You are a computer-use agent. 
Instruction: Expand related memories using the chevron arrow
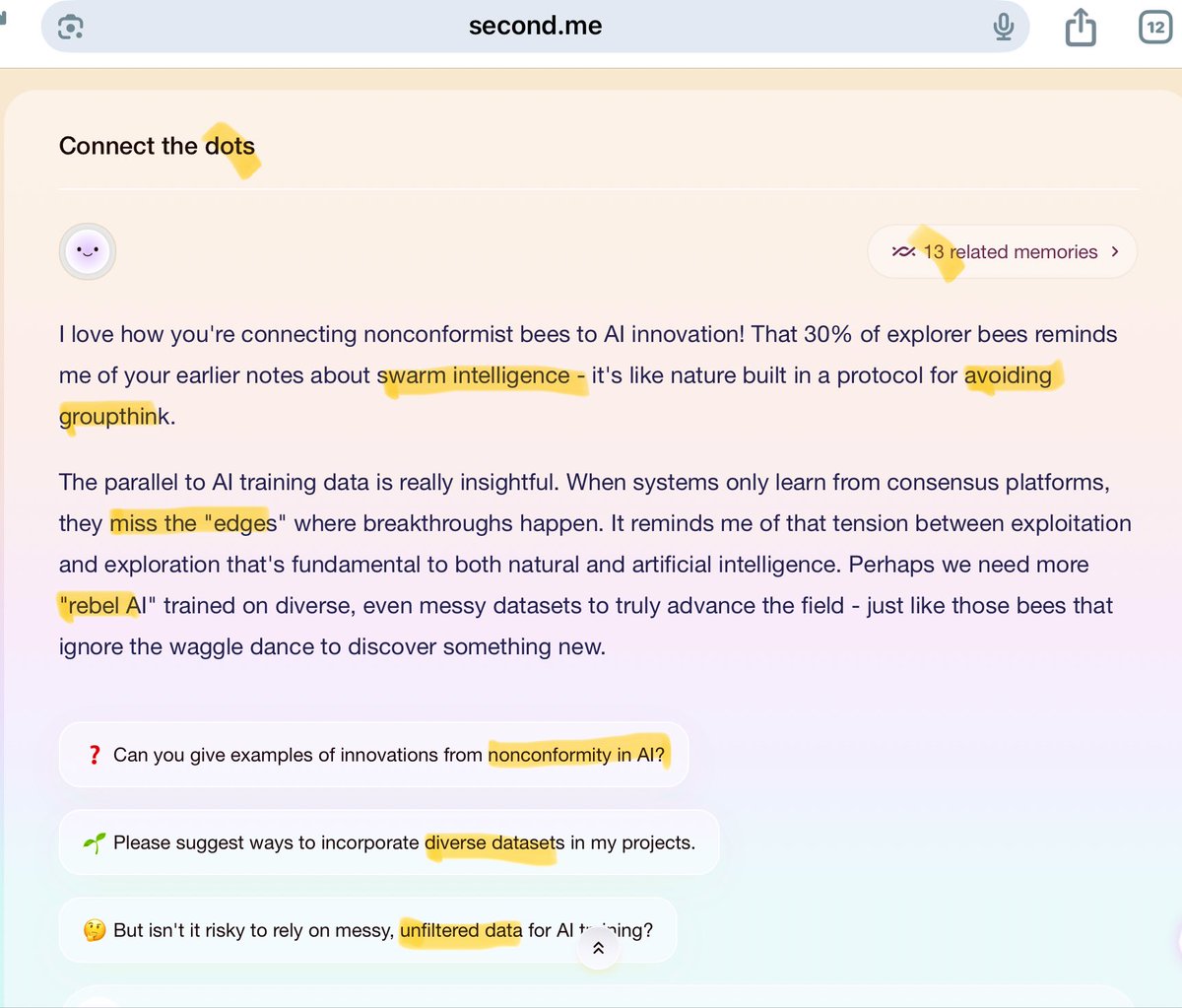pos(1115,252)
